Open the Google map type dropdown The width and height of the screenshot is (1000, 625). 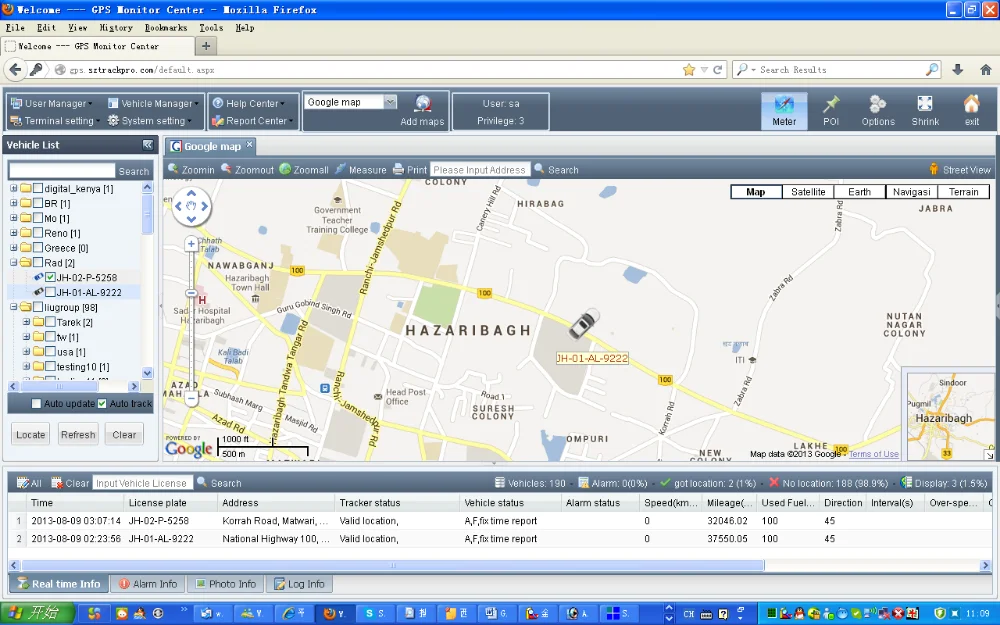coord(390,102)
